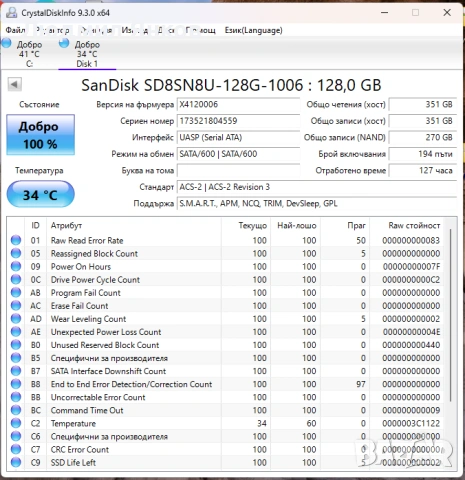Click the 34 °C temperature indicator
This screenshot has width=465, height=480.
40,195
